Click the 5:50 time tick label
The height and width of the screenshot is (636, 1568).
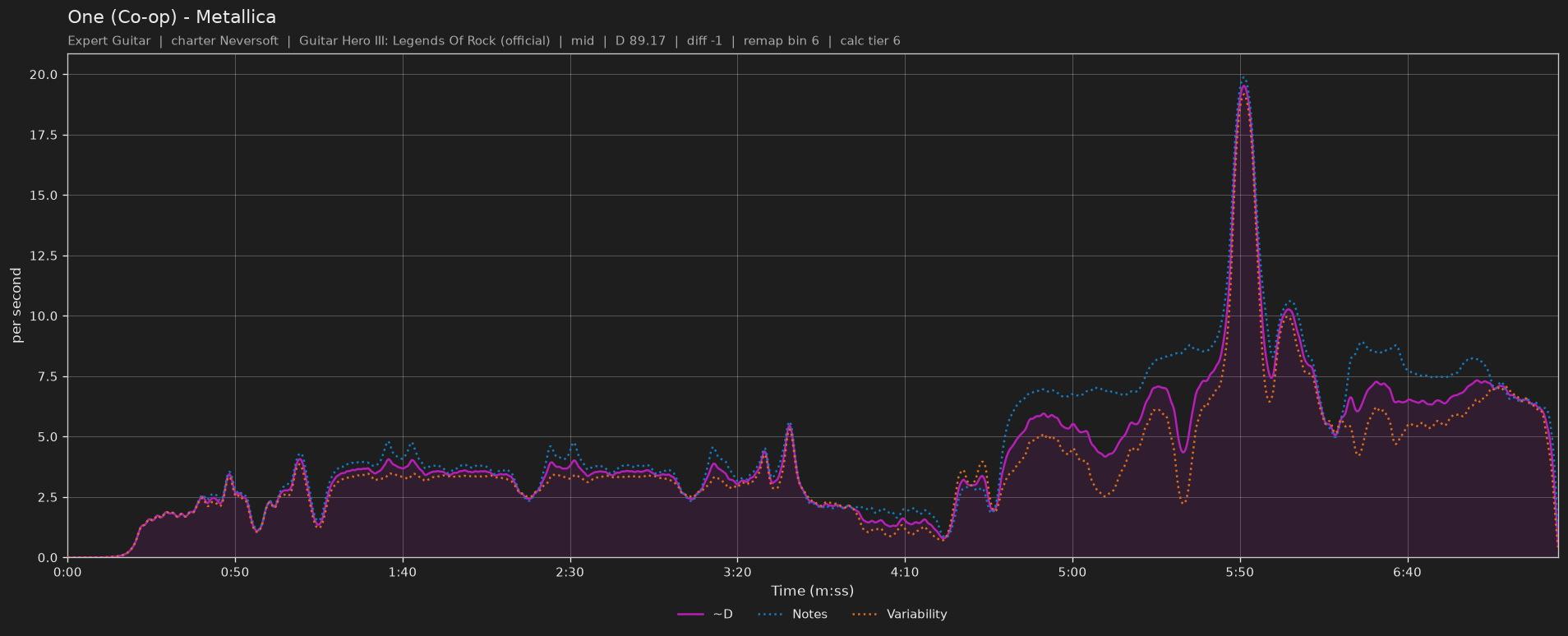pos(1240,572)
